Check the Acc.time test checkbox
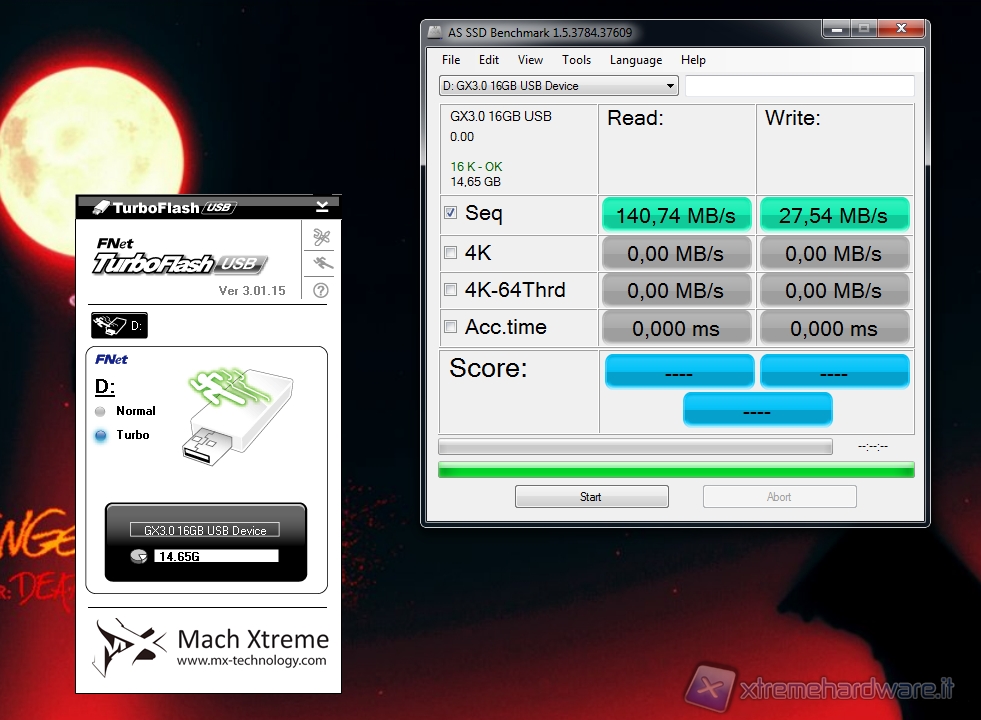Viewport: 981px width, 720px height. (x=450, y=327)
